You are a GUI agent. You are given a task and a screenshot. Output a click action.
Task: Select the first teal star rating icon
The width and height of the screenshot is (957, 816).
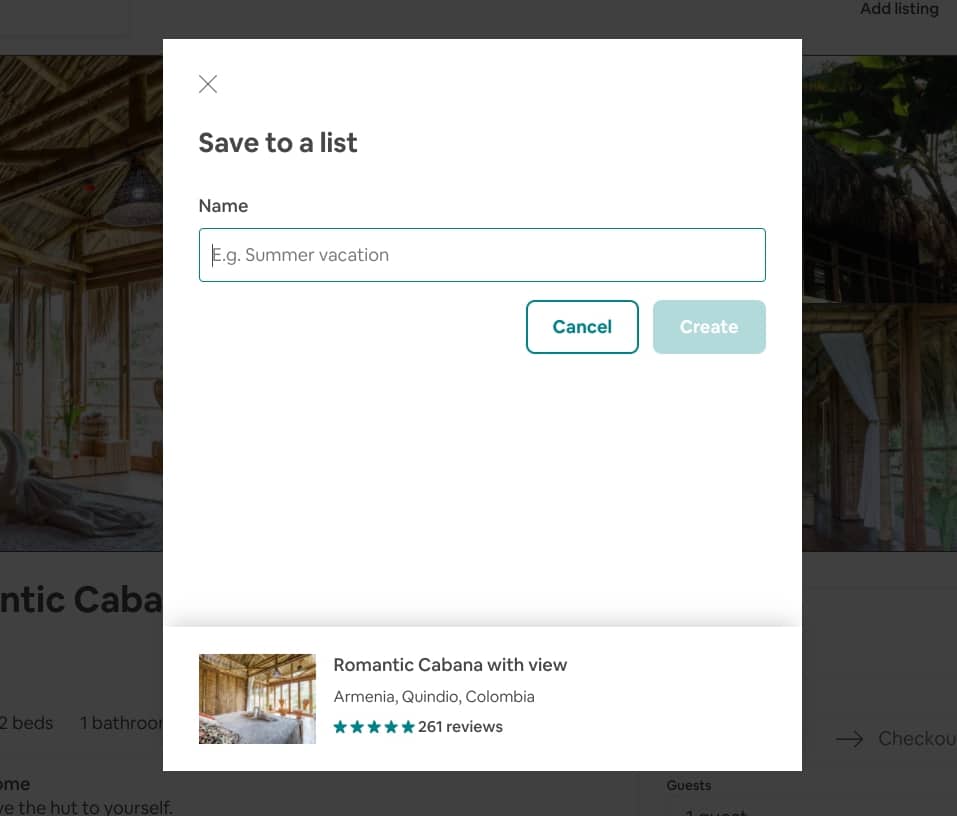pyautogui.click(x=340, y=726)
